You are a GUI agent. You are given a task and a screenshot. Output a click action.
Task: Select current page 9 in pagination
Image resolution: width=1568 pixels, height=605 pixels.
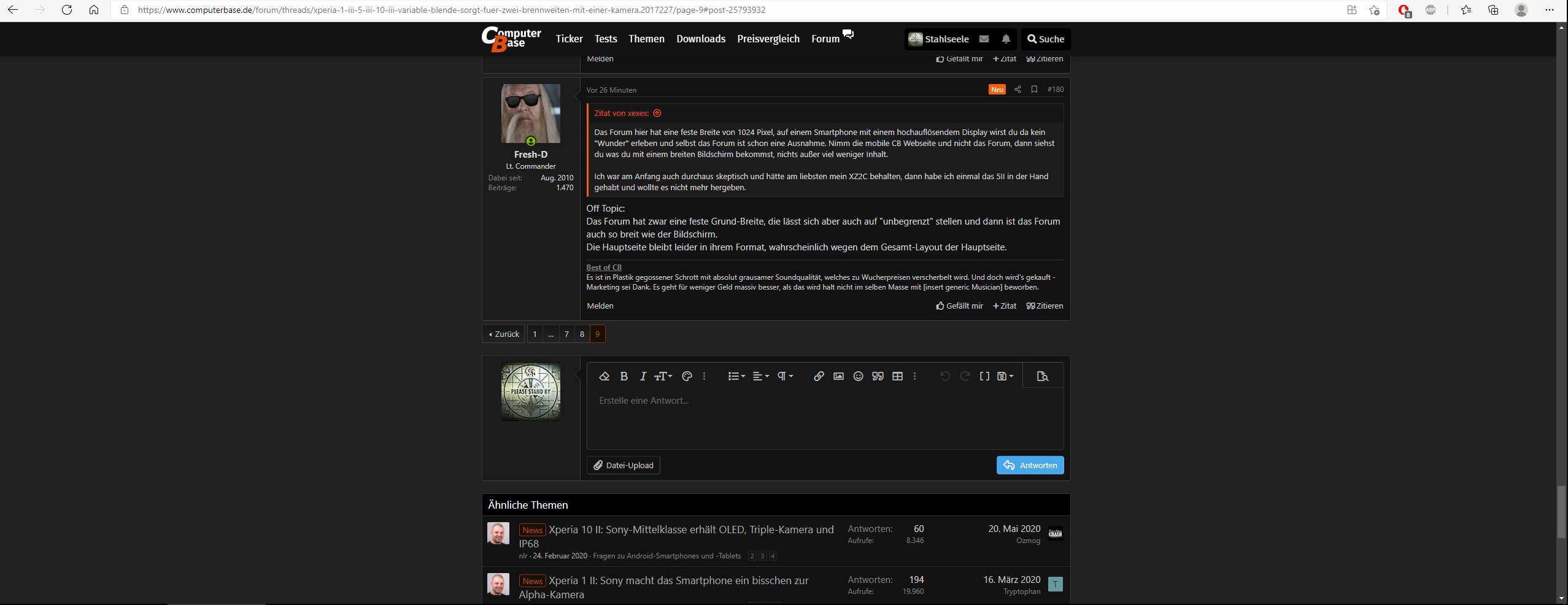click(x=597, y=334)
